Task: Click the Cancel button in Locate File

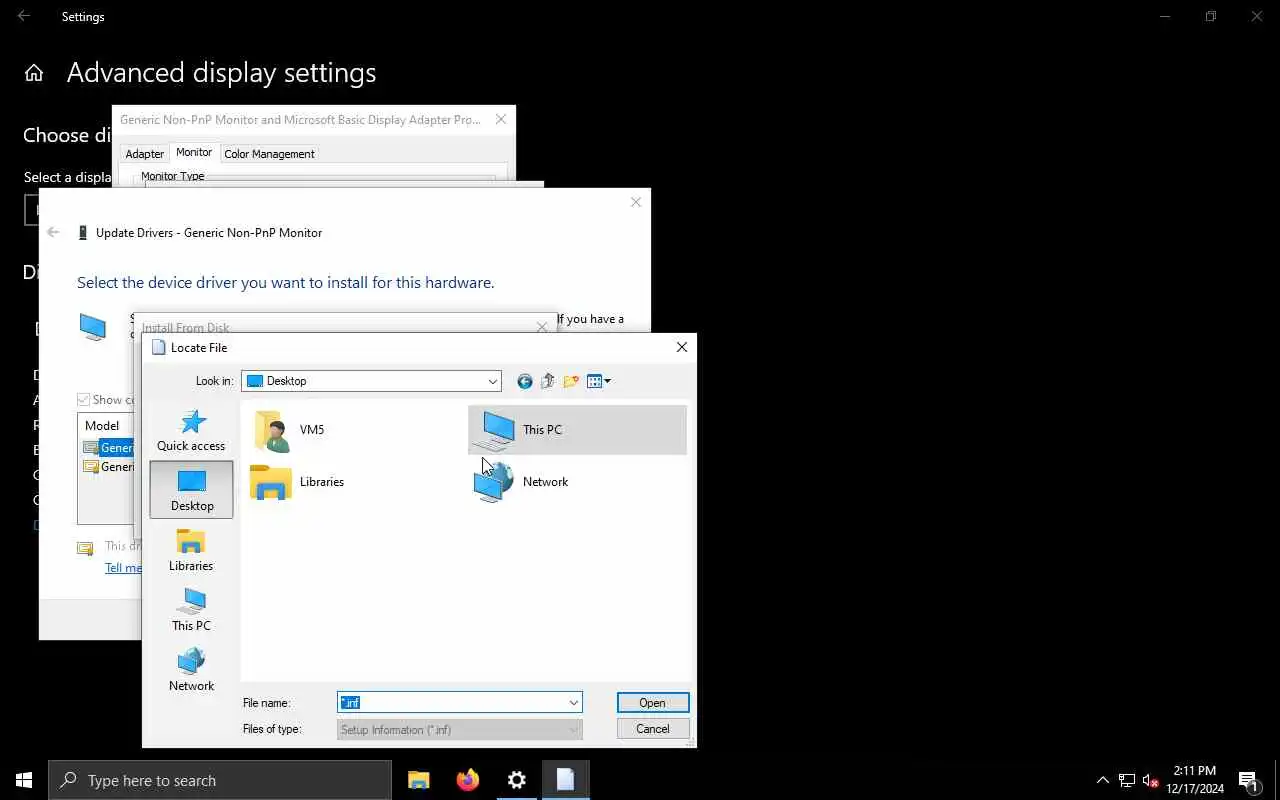Action: pos(653,729)
